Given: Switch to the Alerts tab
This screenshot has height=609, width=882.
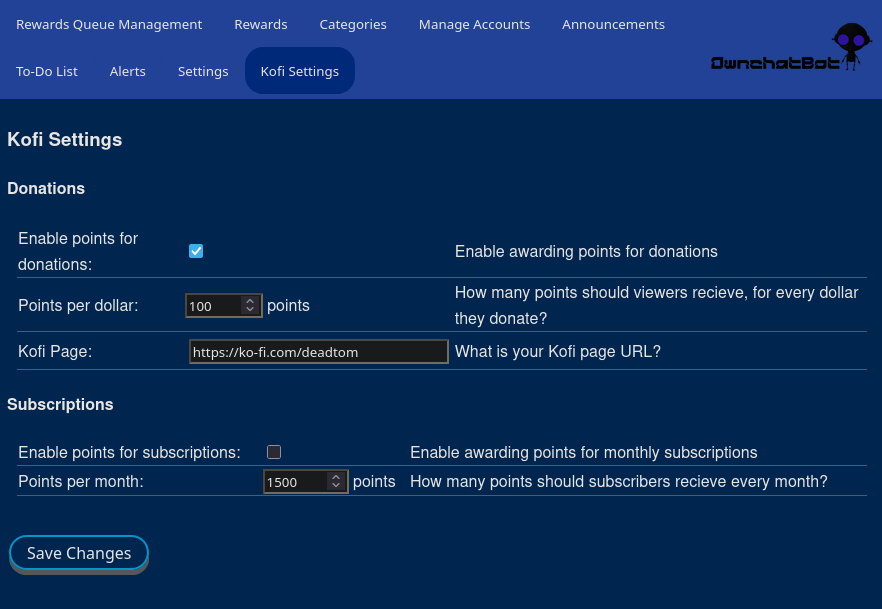Looking at the screenshot, I should [x=128, y=71].
